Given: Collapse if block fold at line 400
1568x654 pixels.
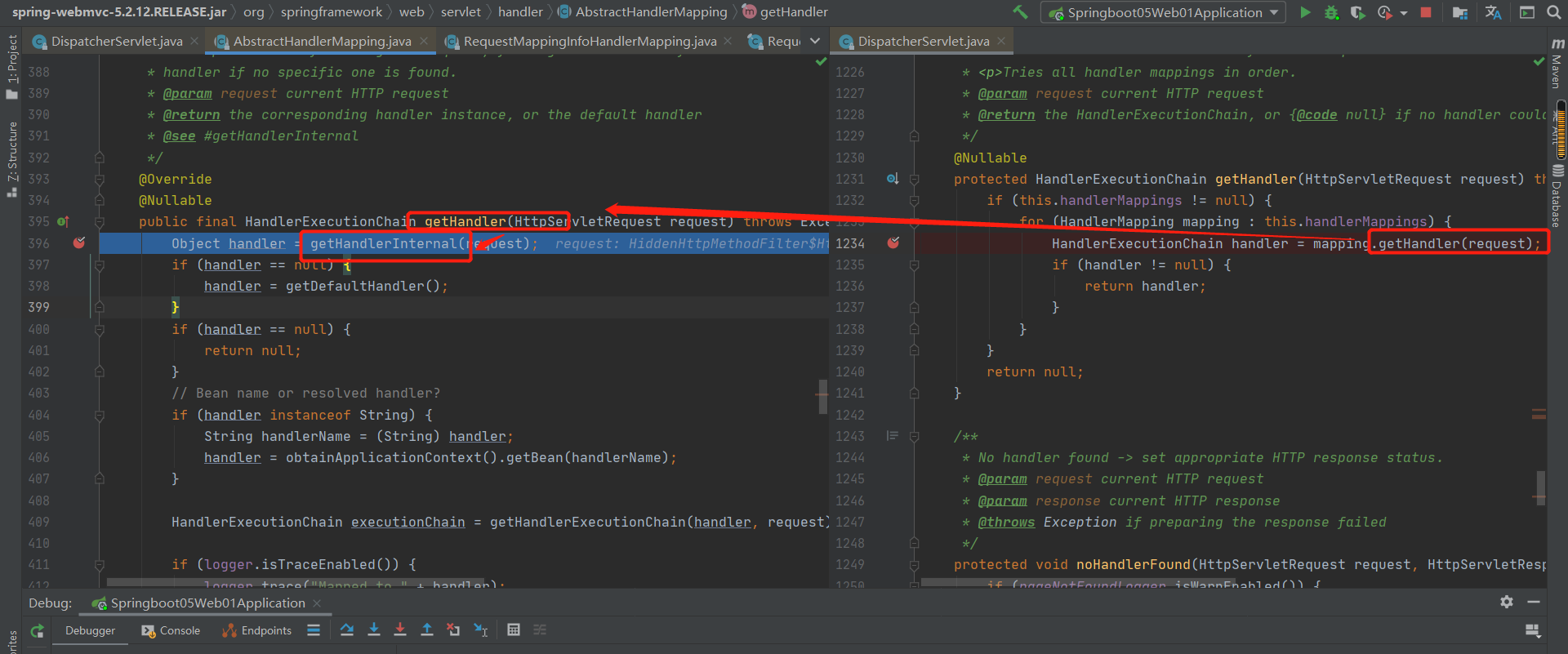Looking at the screenshot, I should (99, 329).
